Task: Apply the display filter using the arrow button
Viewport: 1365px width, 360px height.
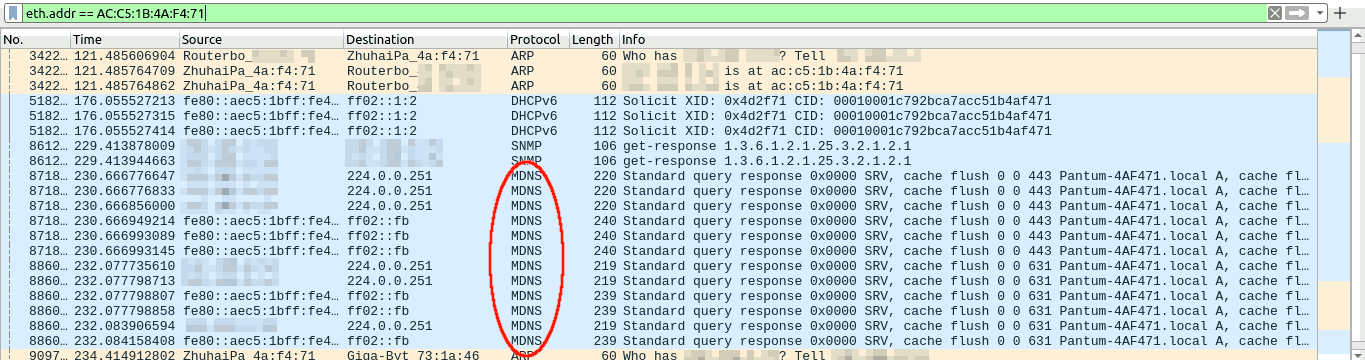Action: 1297,13
